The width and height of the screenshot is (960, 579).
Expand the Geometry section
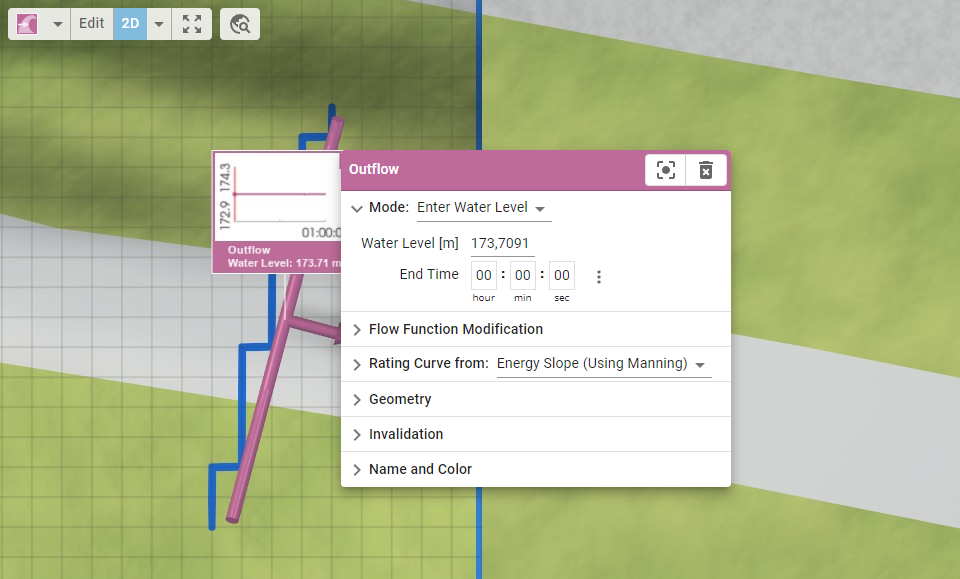point(399,399)
